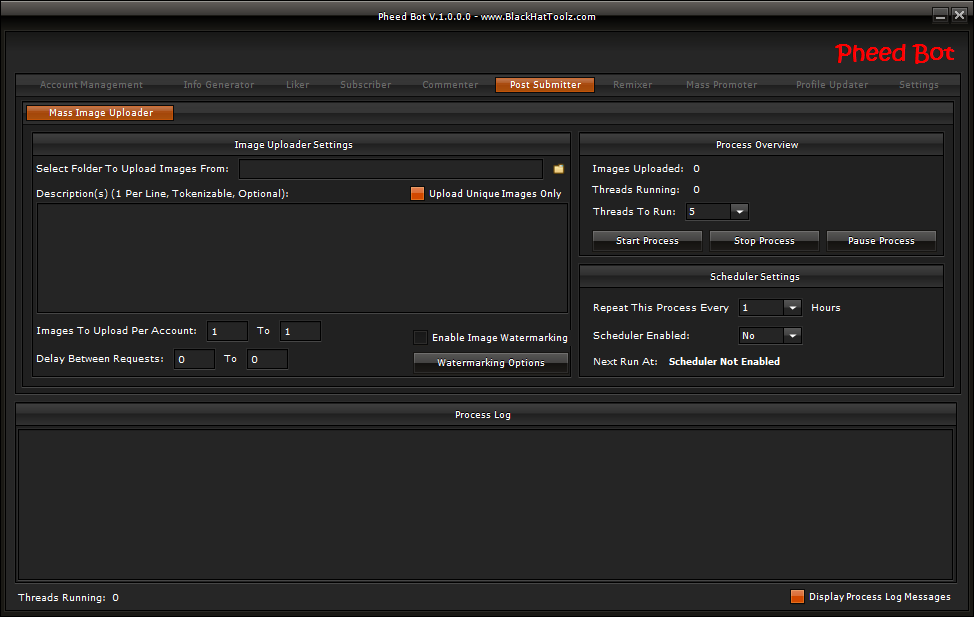The image size is (974, 617).
Task: Focus maximum Images To Upload Per Account field
Action: tap(300, 331)
